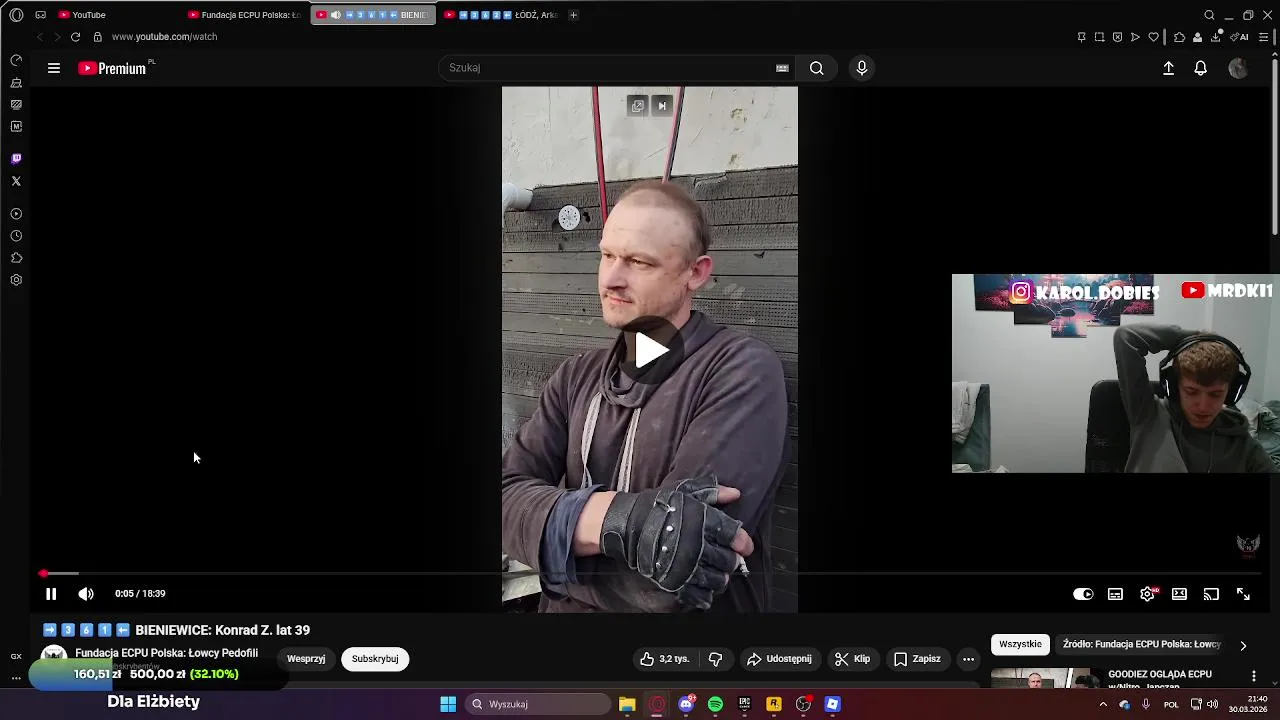Go to YouTube Premium home logo
Image resolution: width=1280 pixels, height=720 pixels.
[112, 68]
